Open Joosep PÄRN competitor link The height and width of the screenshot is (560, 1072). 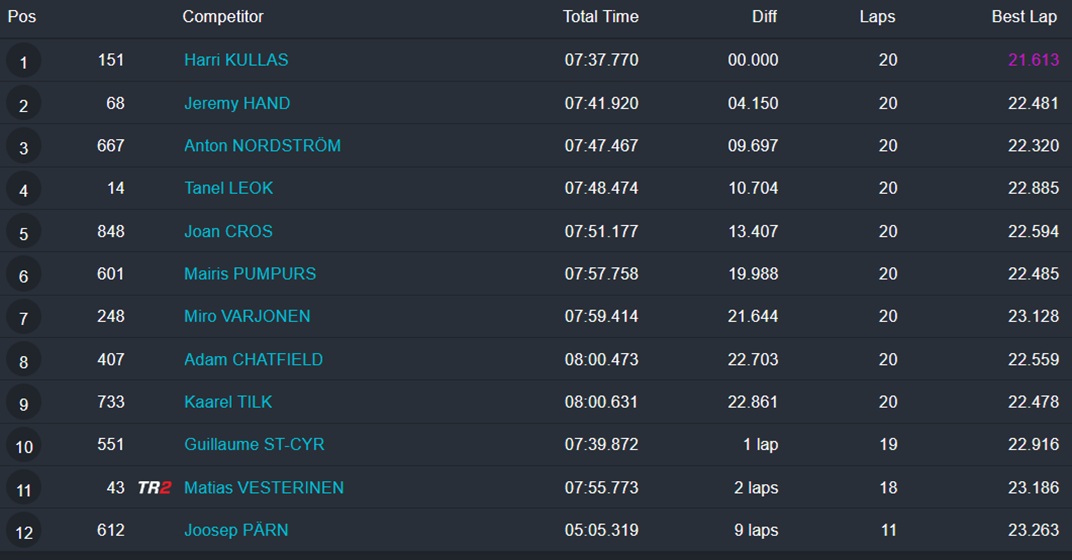click(x=236, y=530)
